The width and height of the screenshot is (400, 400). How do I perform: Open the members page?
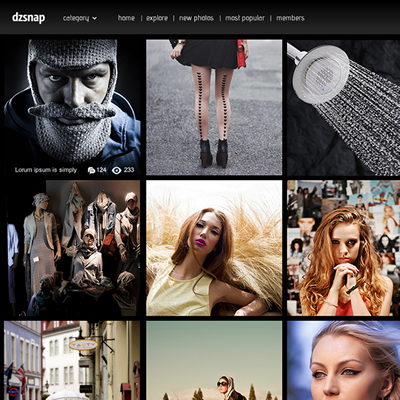click(290, 18)
